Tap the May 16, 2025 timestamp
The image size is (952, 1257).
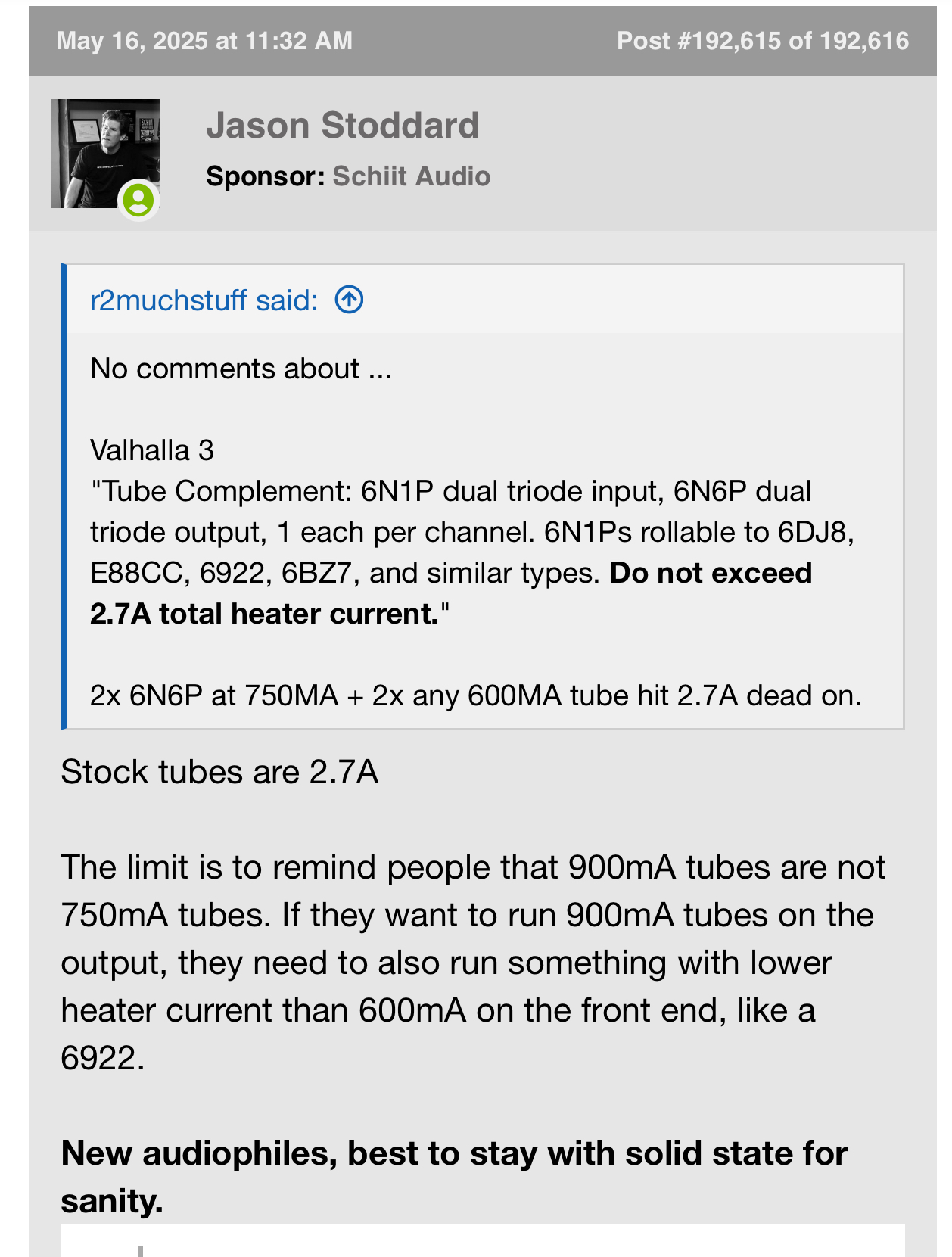[204, 41]
